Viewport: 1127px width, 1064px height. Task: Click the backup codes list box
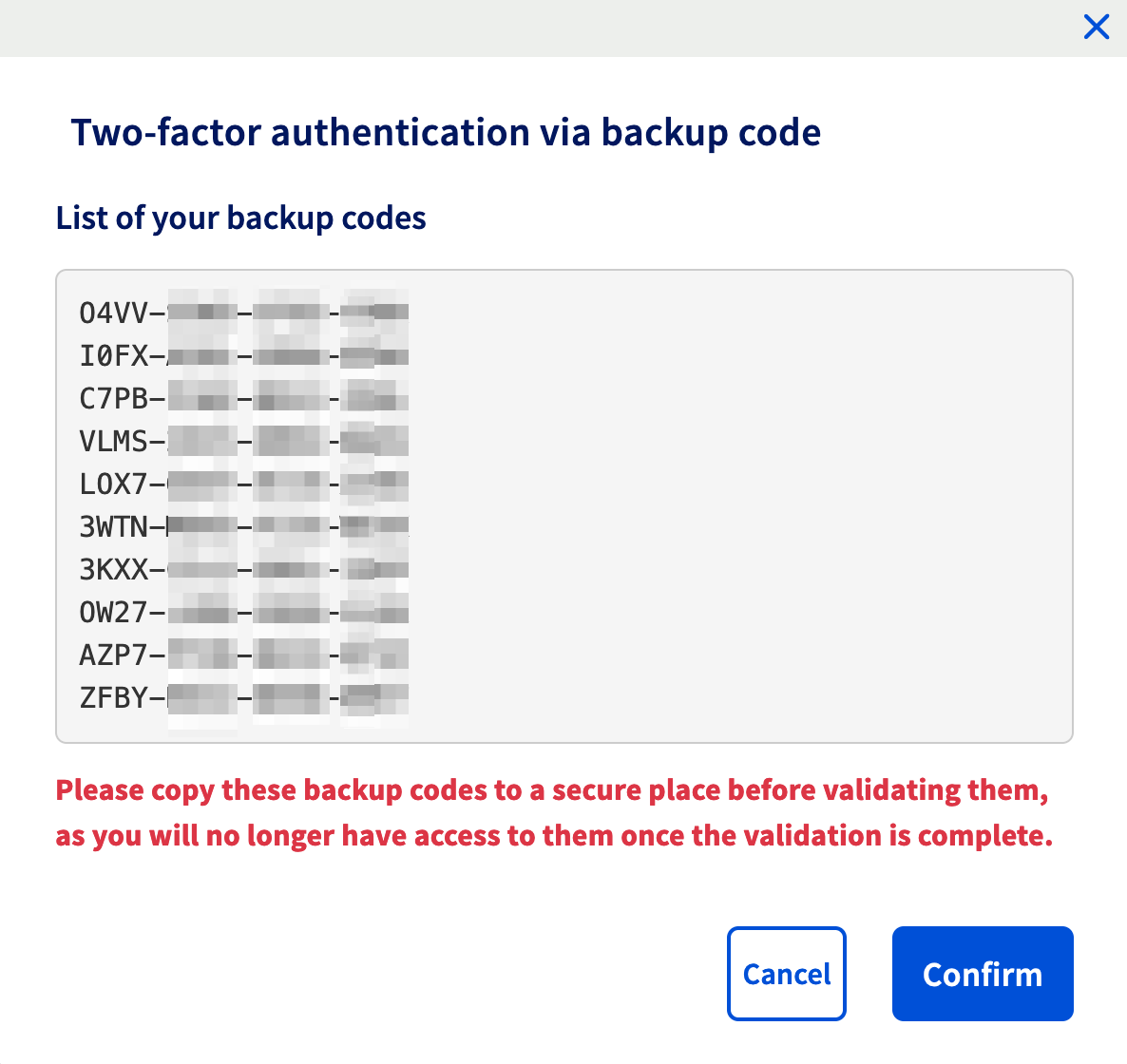tap(563, 505)
